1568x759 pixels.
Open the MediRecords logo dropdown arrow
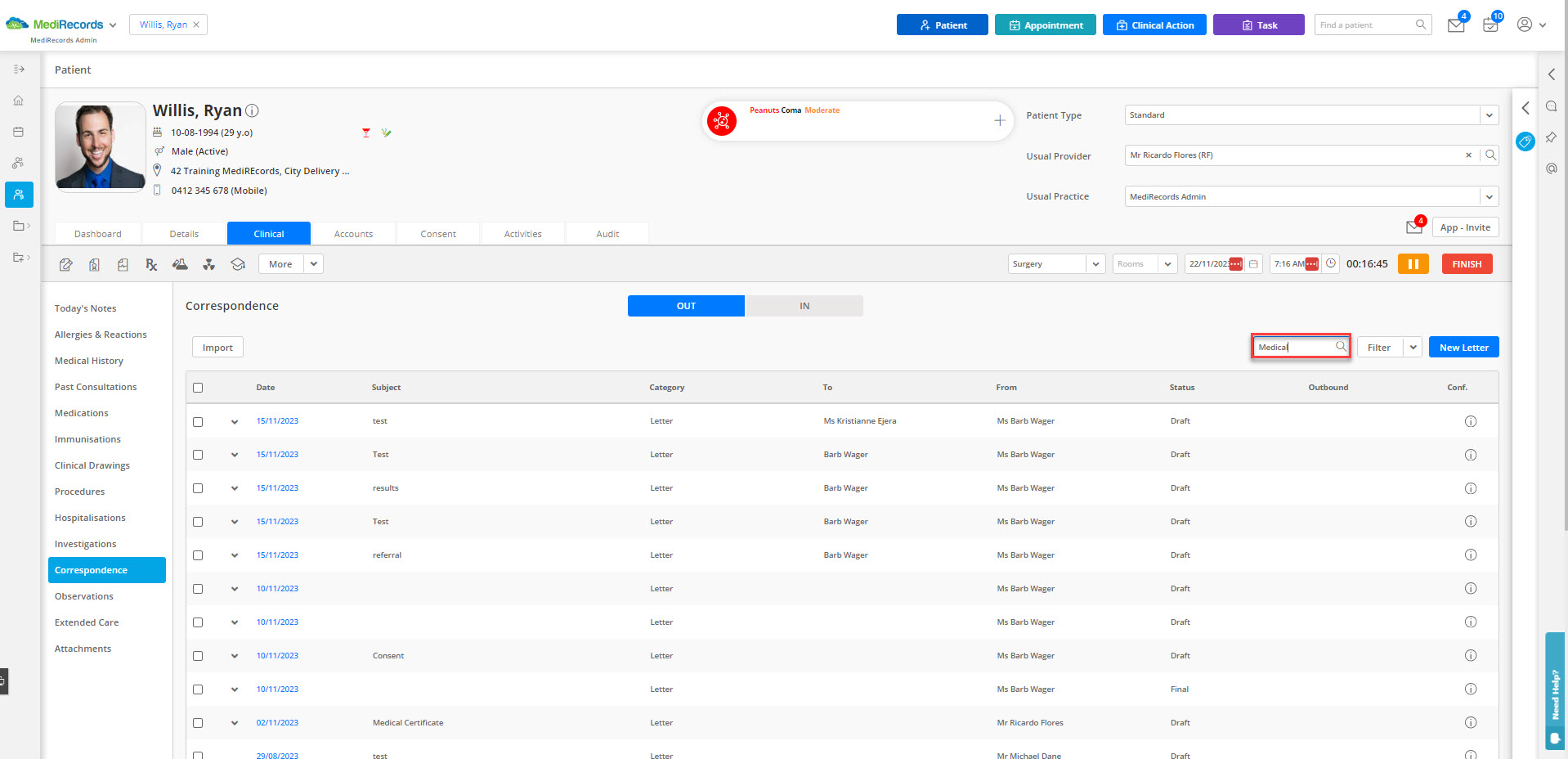pyautogui.click(x=113, y=25)
